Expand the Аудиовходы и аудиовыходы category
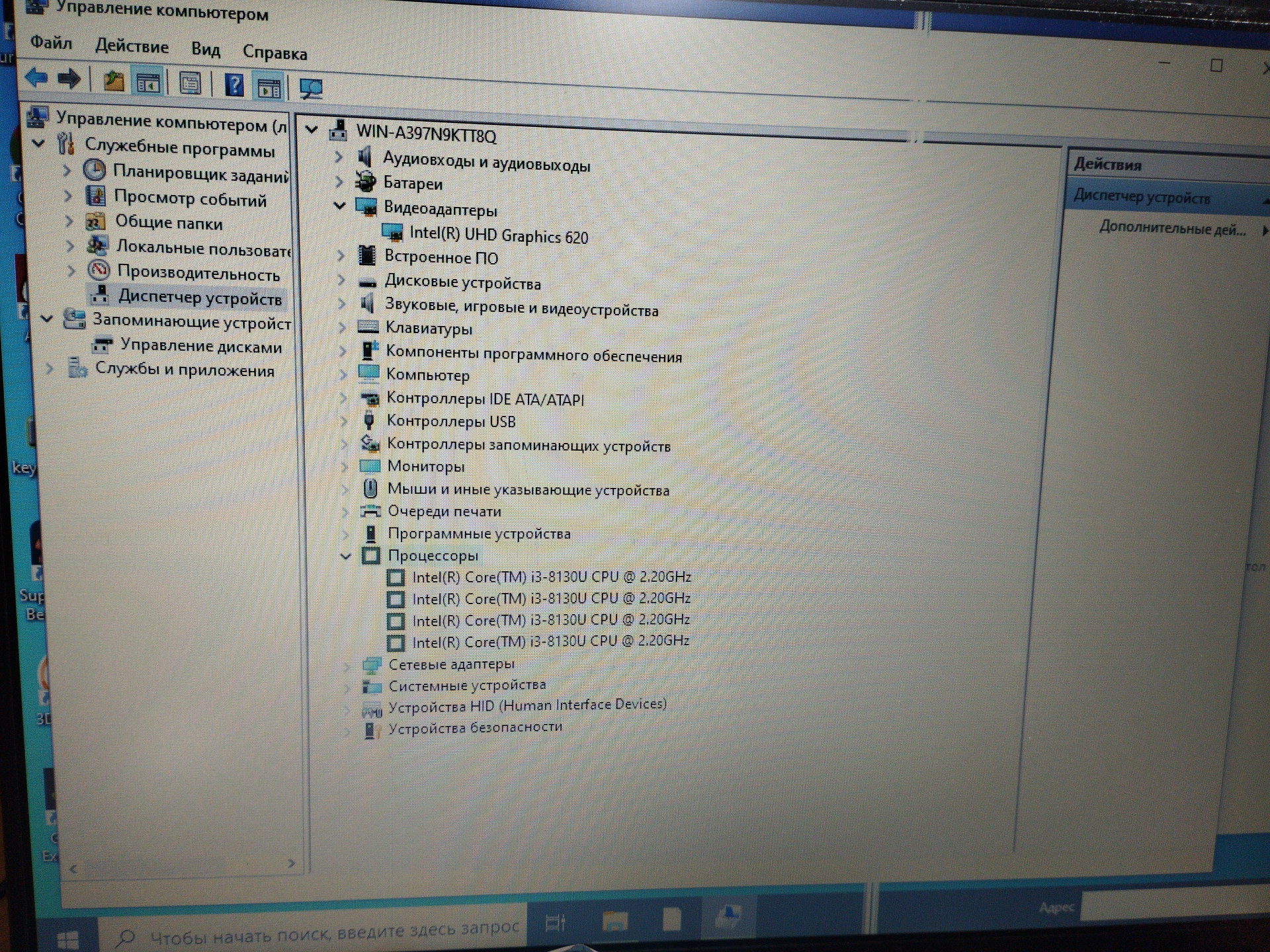This screenshot has height=952, width=1270. [338, 157]
